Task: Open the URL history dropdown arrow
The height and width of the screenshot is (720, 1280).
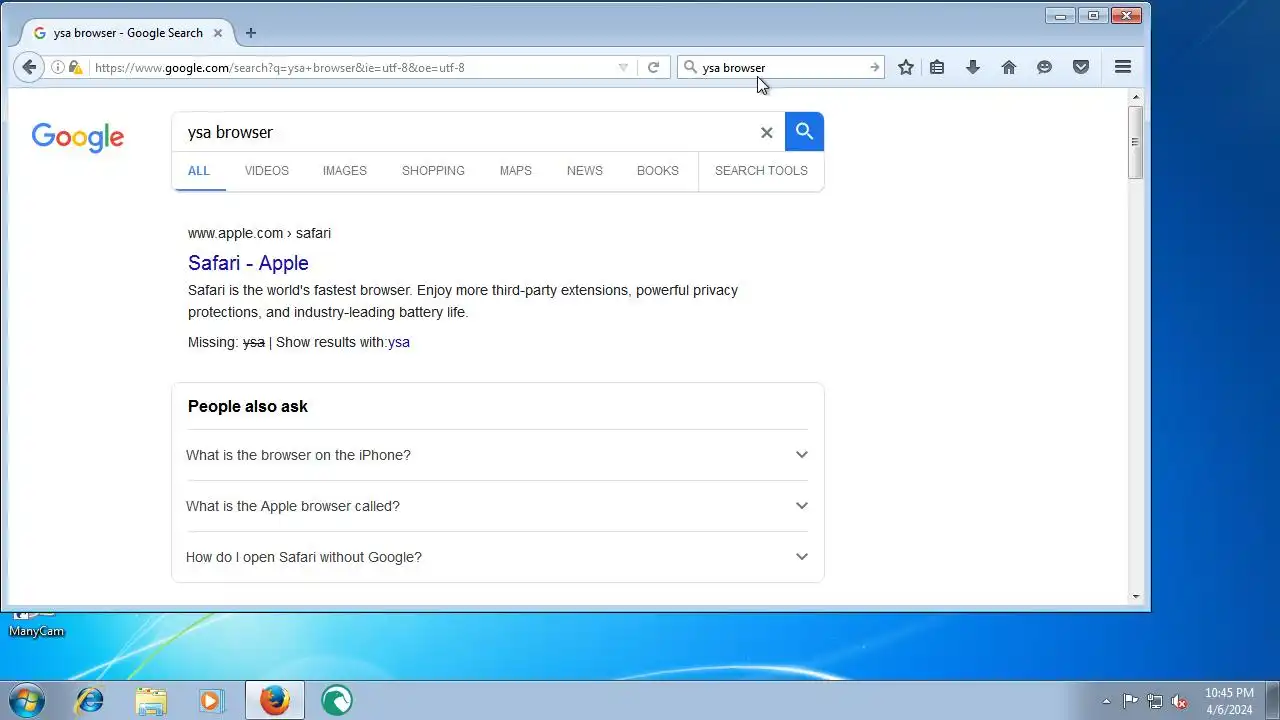Action: (623, 67)
